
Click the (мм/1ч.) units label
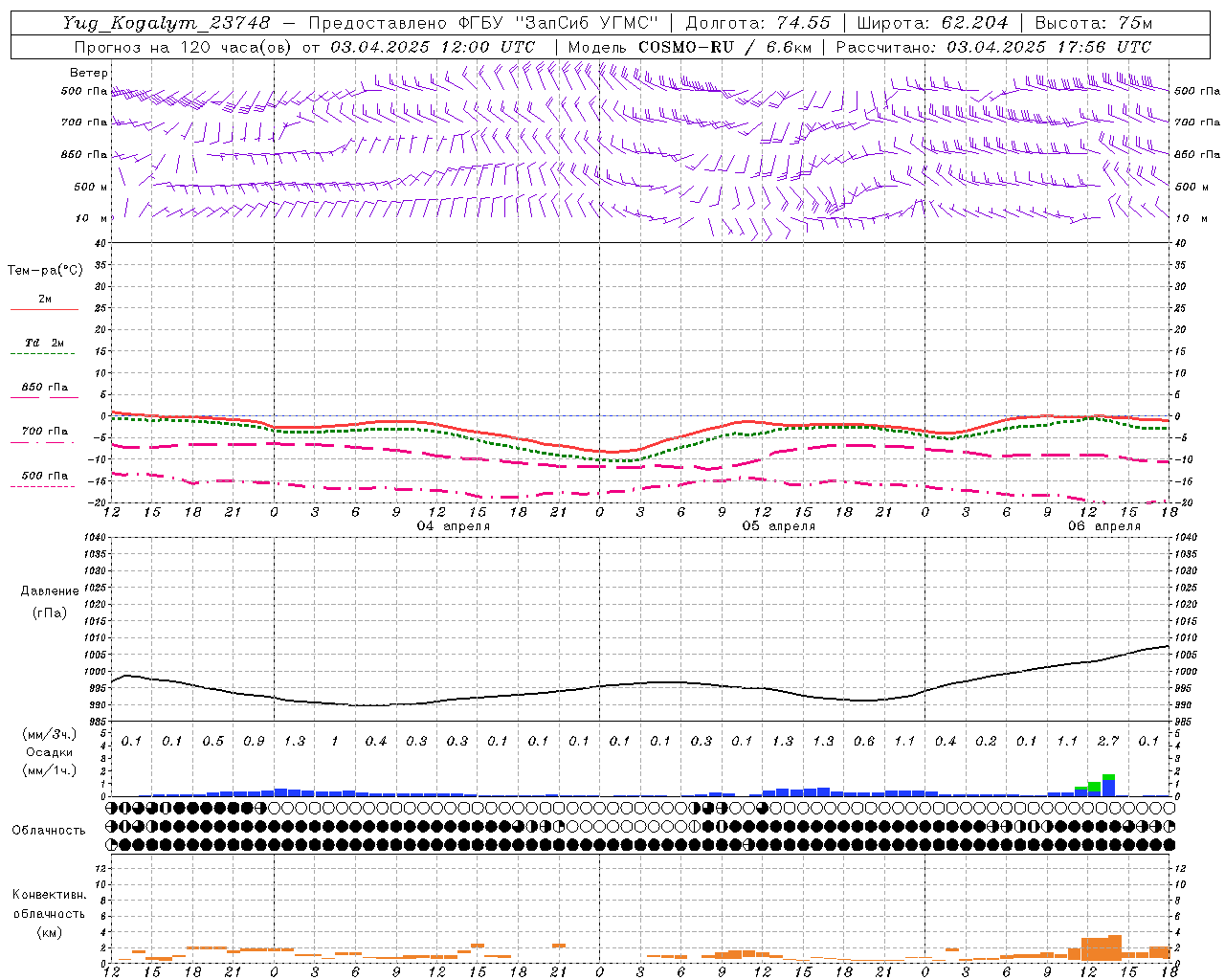tap(49, 770)
